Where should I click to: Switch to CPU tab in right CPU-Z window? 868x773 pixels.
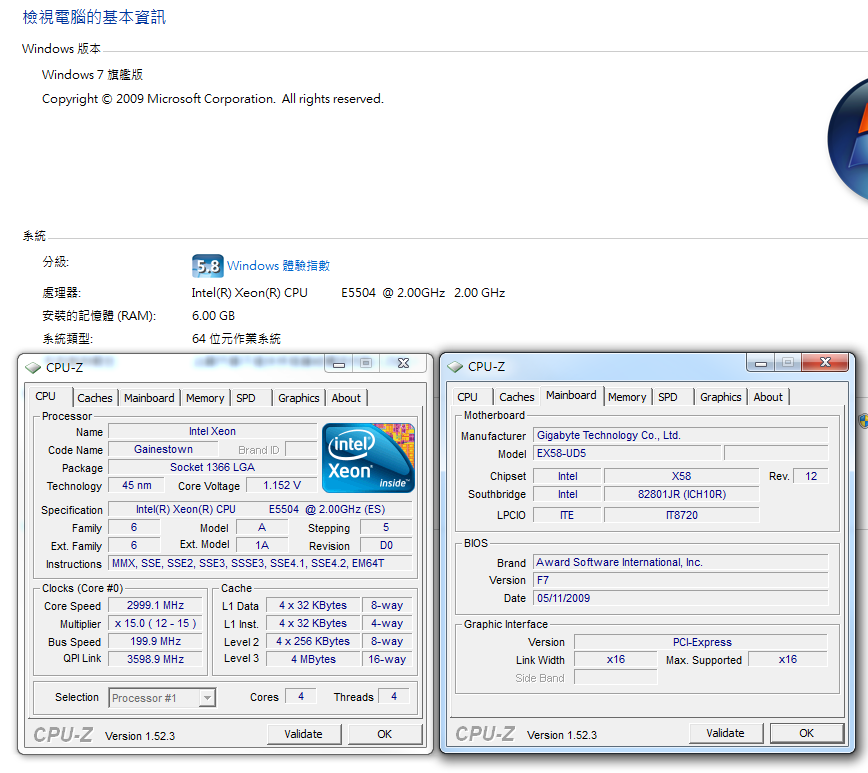467,397
